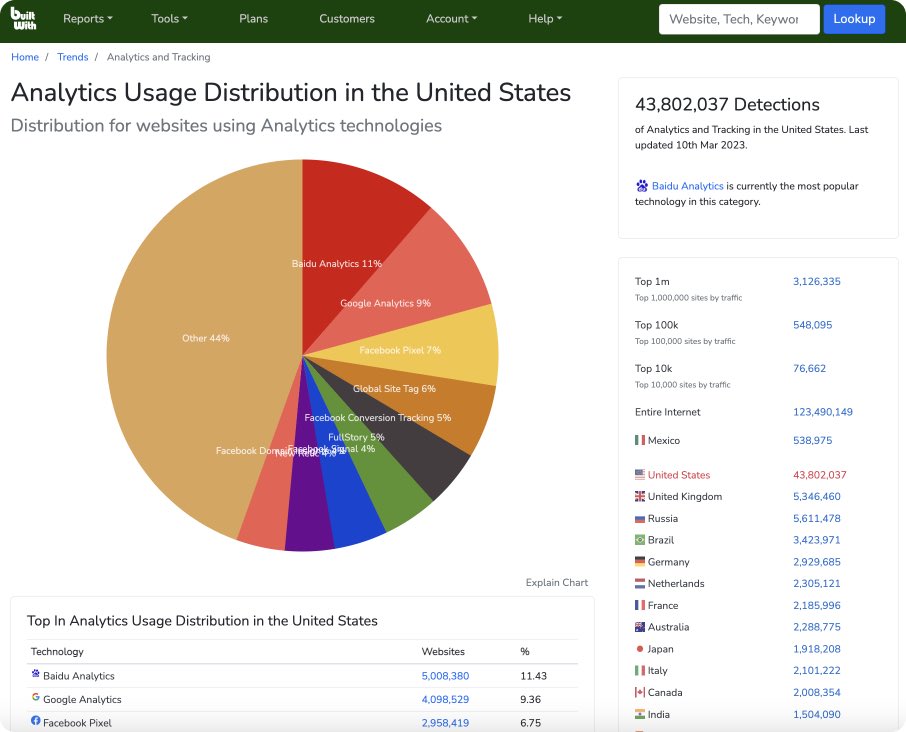This screenshot has width=906, height=732.
Task: Expand the Help dropdown
Action: (x=545, y=18)
